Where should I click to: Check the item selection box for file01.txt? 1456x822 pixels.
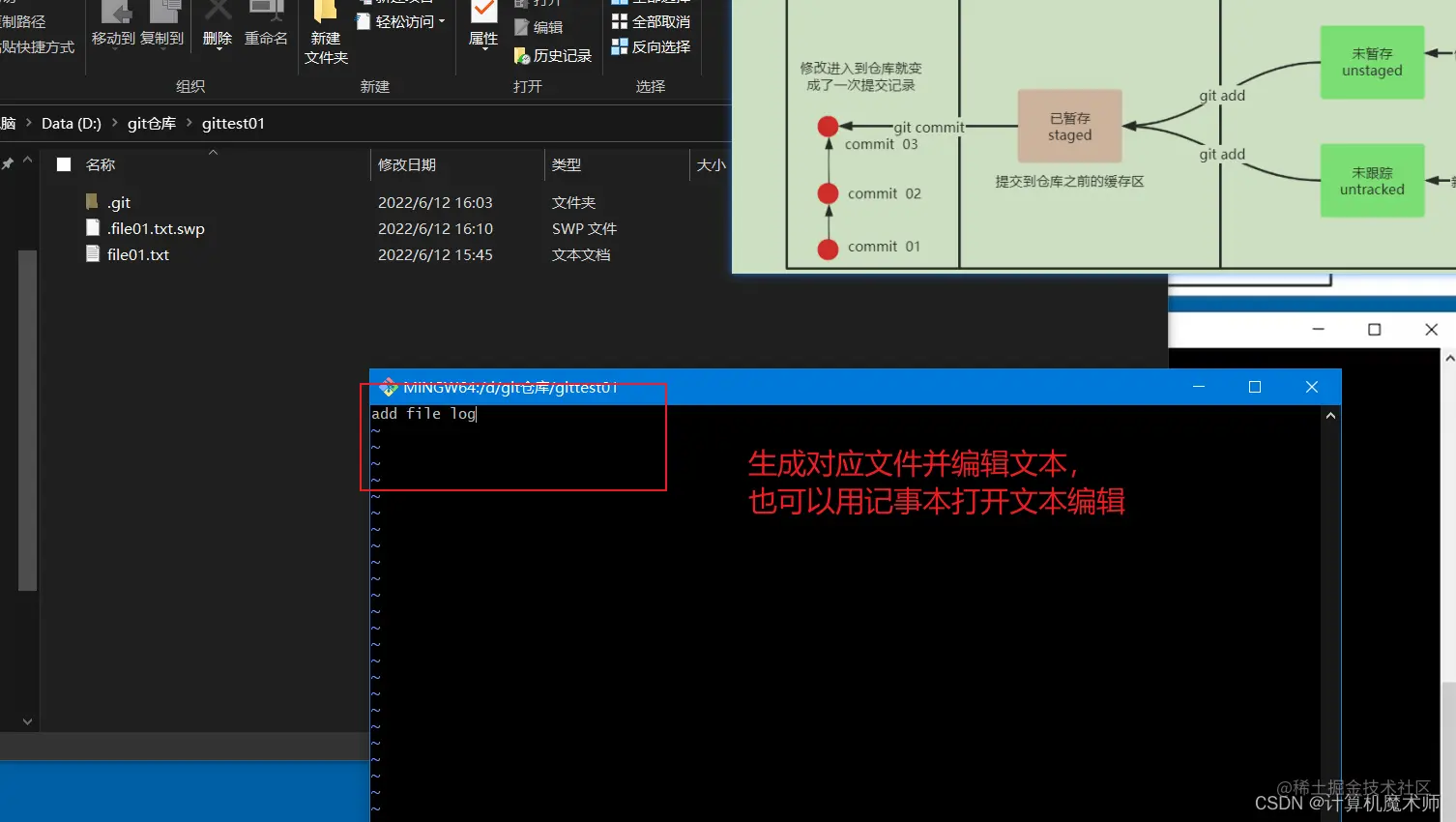point(64,254)
